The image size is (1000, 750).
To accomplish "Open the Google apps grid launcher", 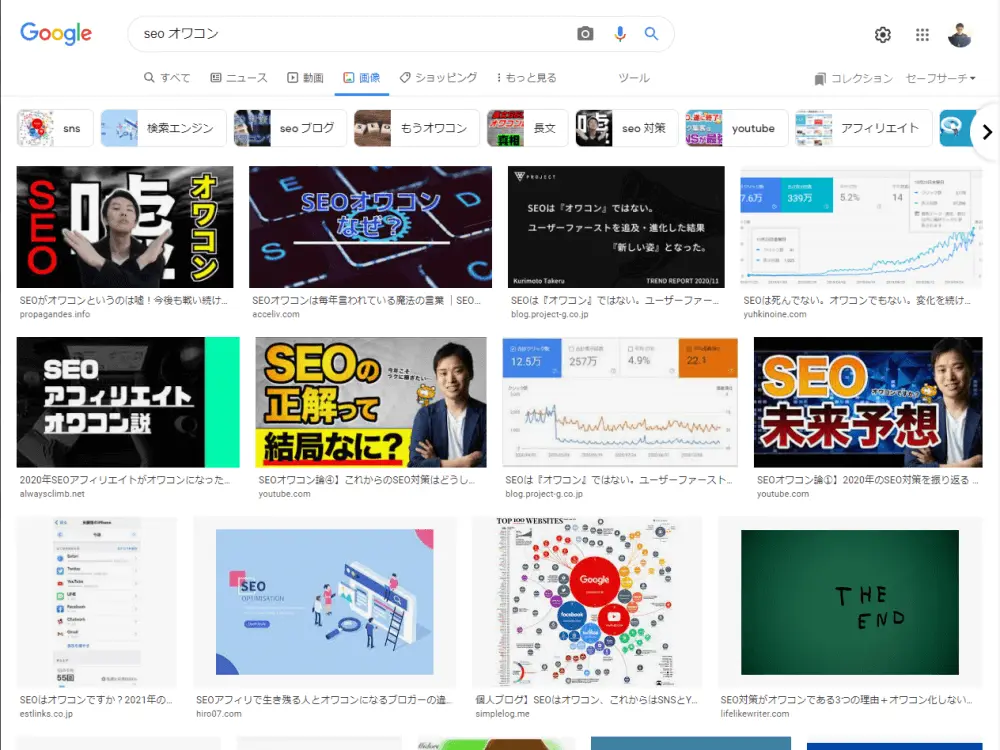I will tap(921, 34).
